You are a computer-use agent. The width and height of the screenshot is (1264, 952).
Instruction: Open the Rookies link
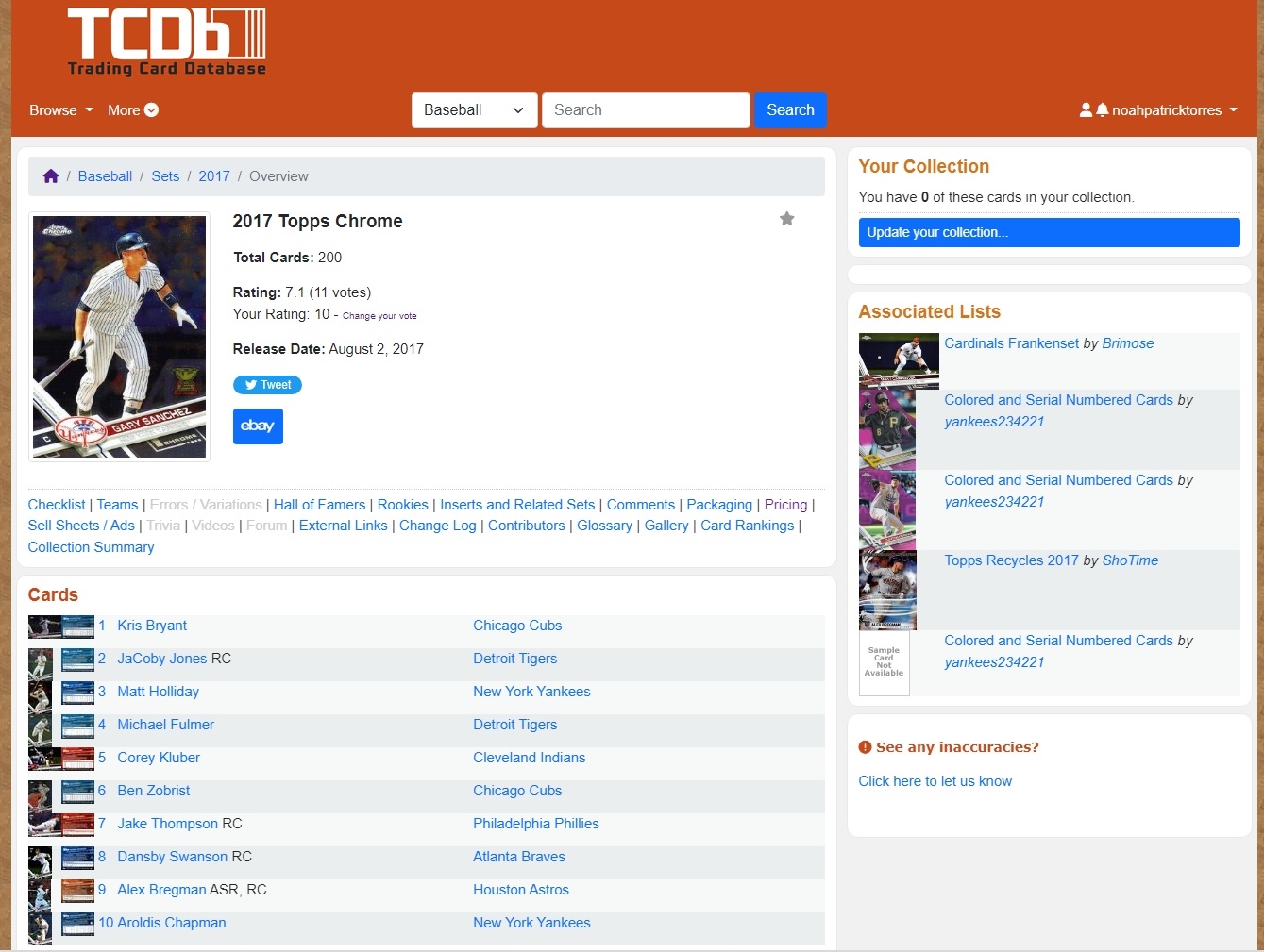[403, 505]
